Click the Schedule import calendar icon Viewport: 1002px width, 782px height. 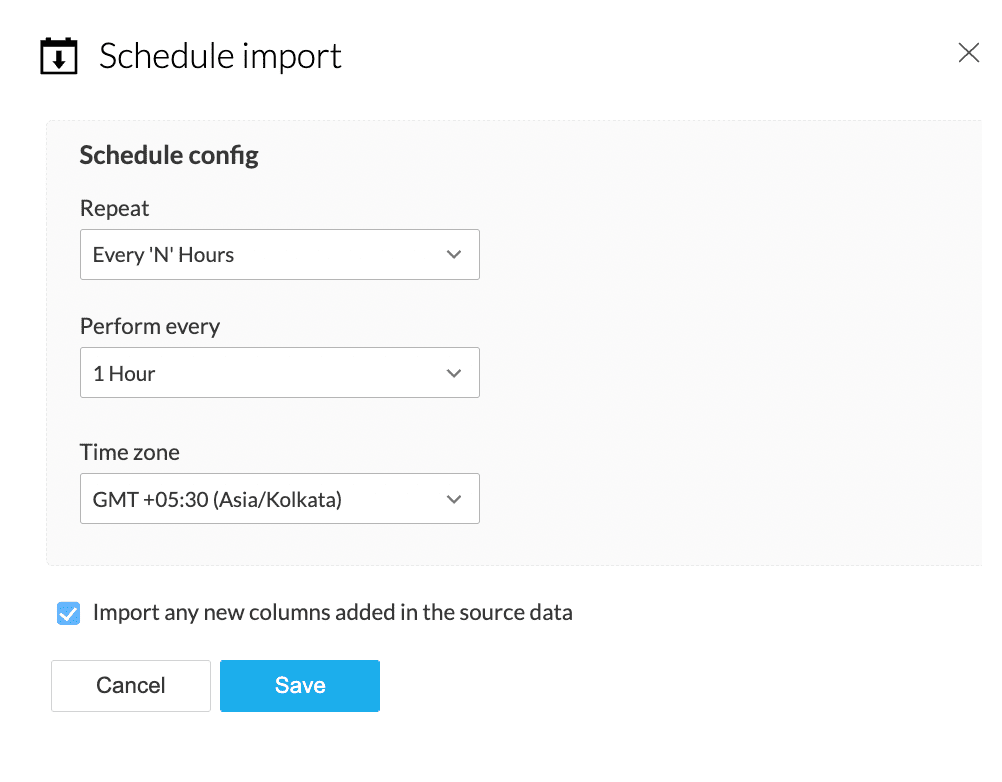click(x=59, y=55)
